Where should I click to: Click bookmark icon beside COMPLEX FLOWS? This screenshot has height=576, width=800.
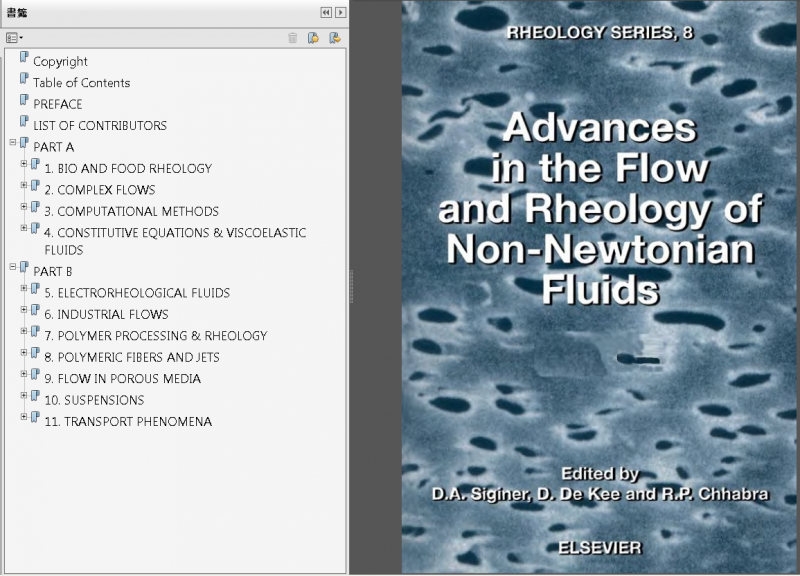coord(35,186)
